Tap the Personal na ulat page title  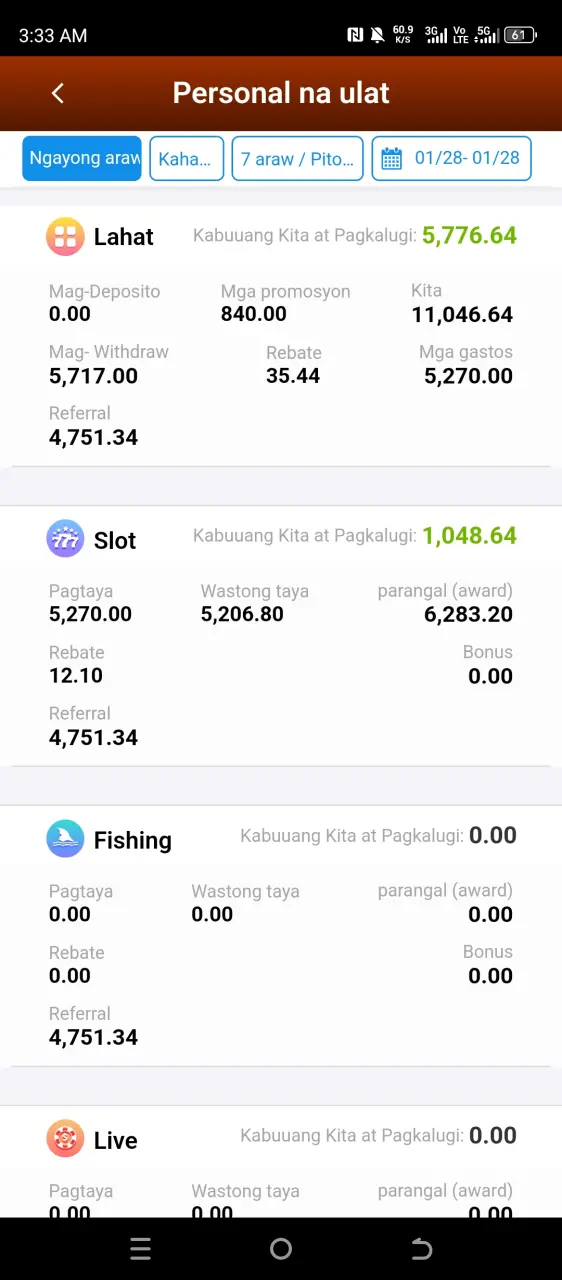(x=281, y=93)
